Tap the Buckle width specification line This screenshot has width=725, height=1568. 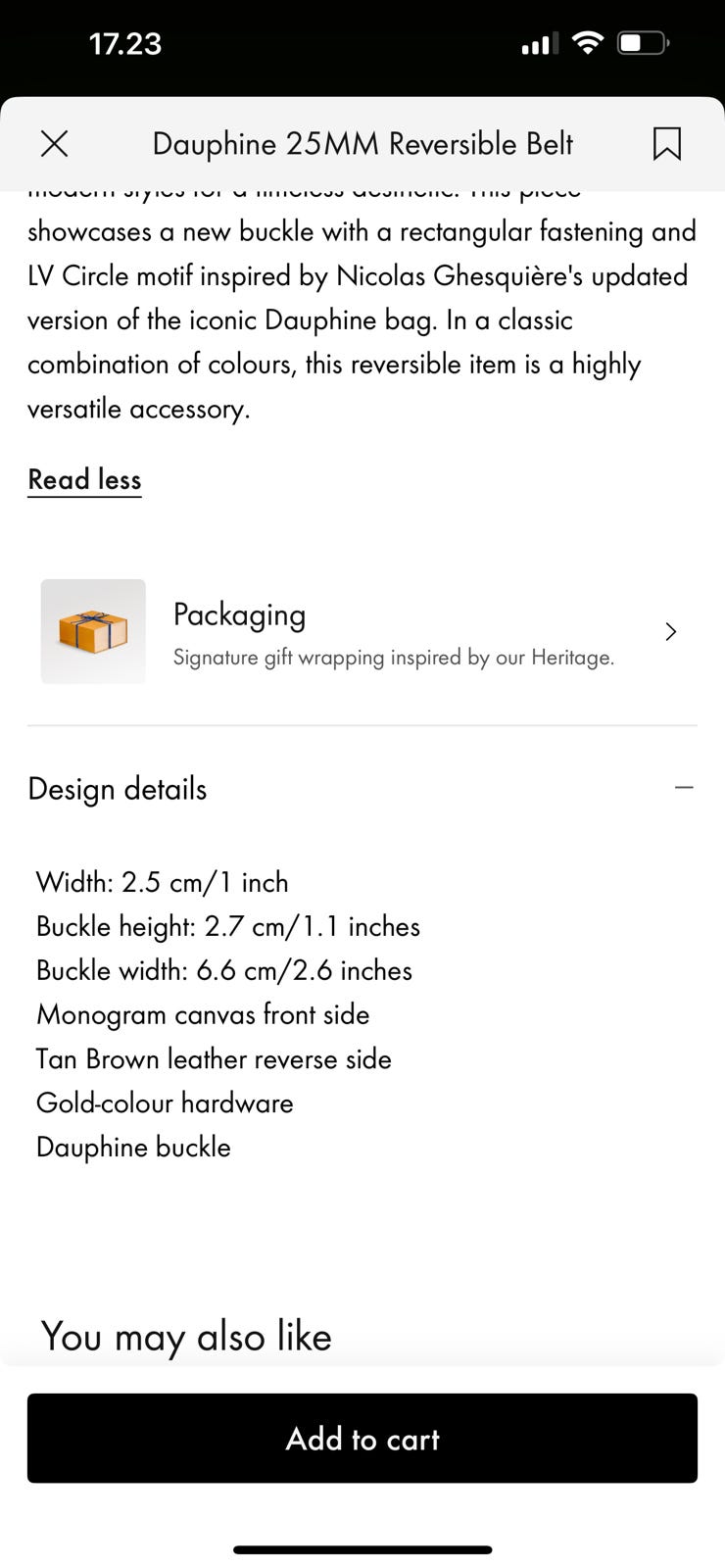tap(224, 970)
